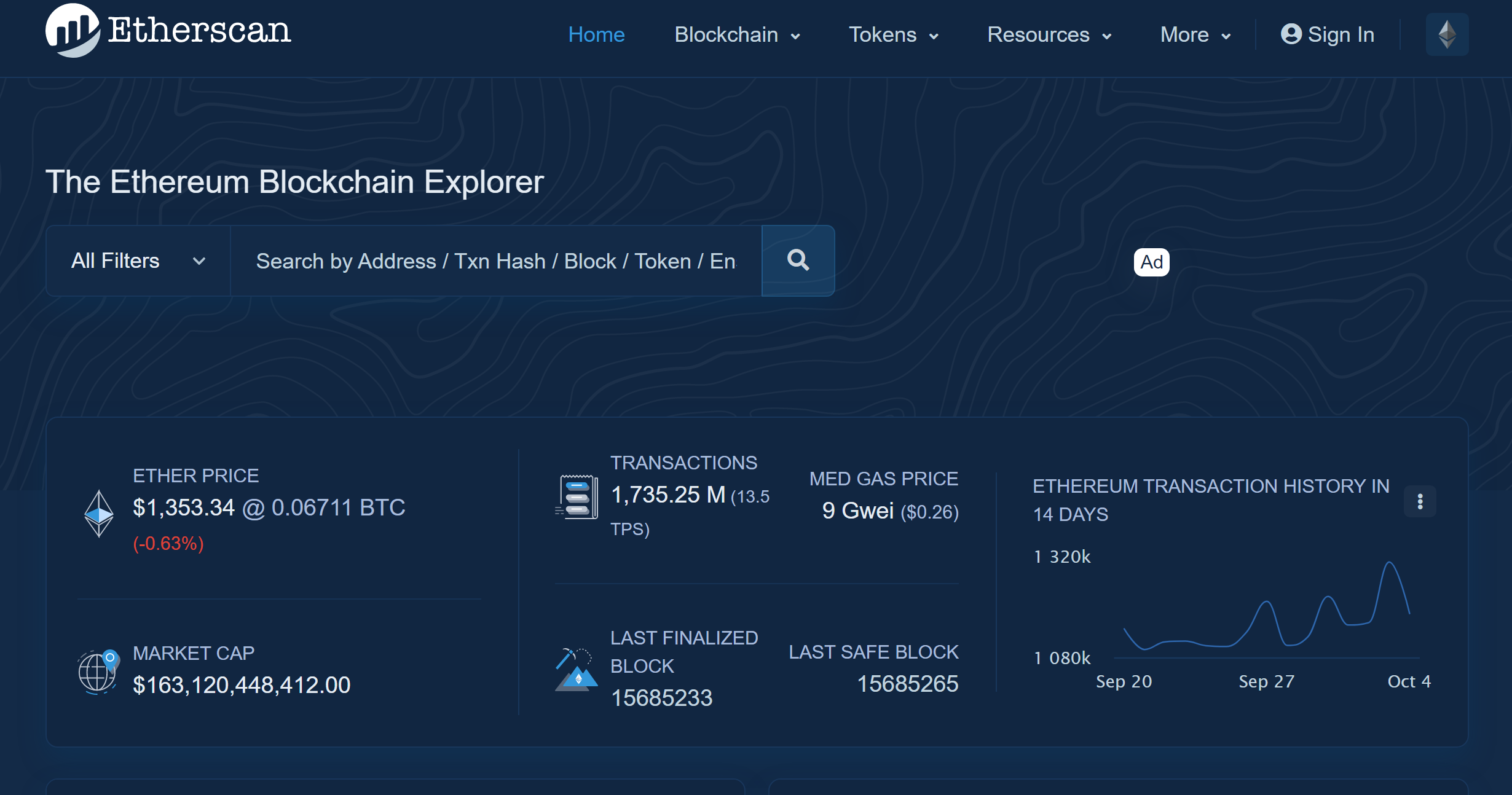Open the chart options three-dot menu
Screen dimensions: 1512x795
point(1420,501)
